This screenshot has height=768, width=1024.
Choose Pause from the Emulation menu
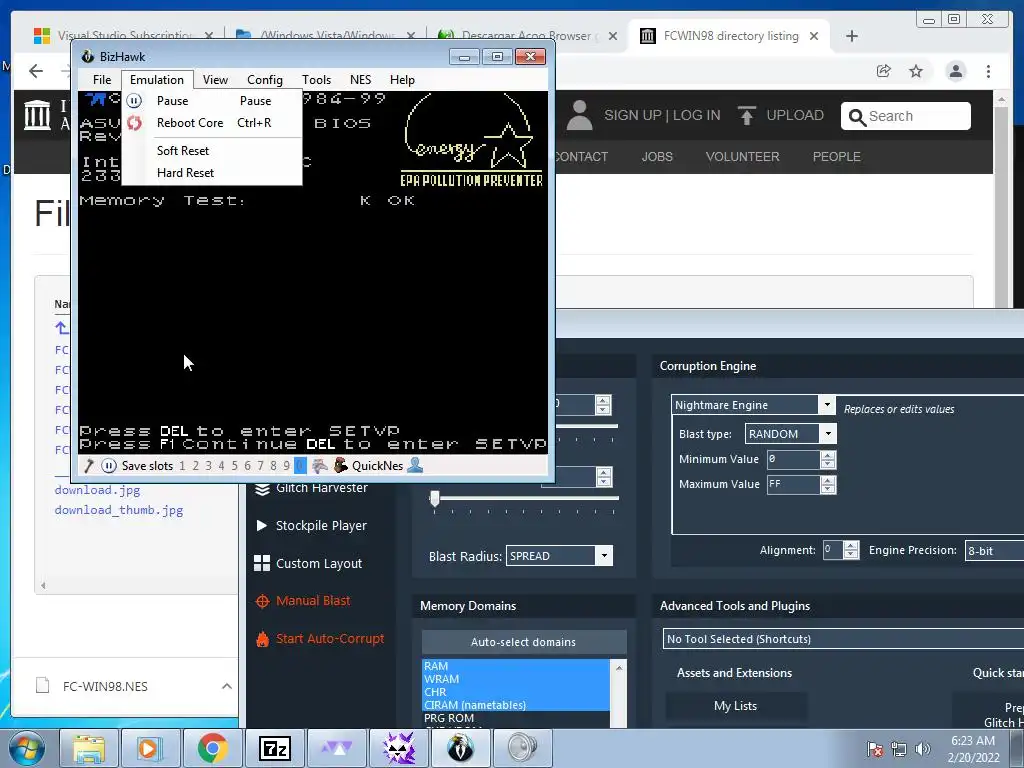[212, 101]
